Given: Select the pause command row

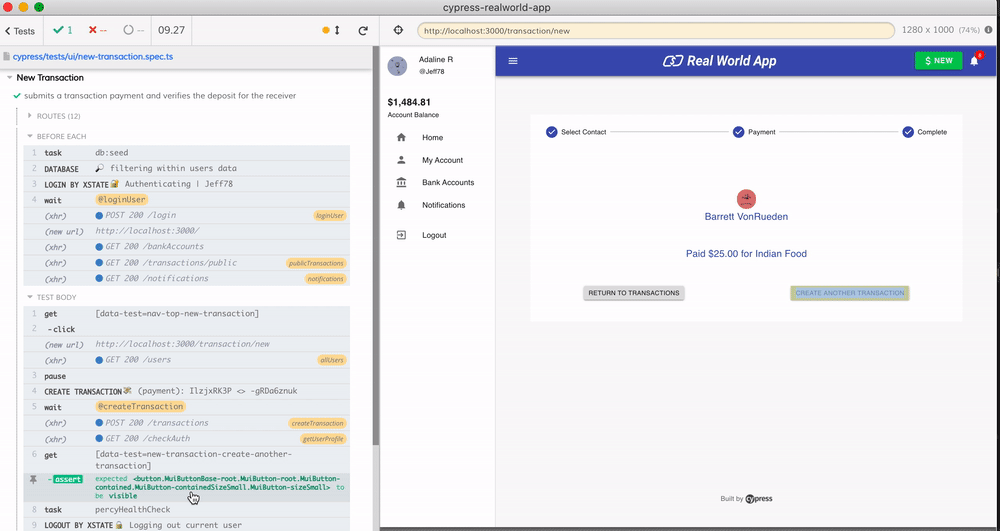Looking at the screenshot, I should (186, 376).
